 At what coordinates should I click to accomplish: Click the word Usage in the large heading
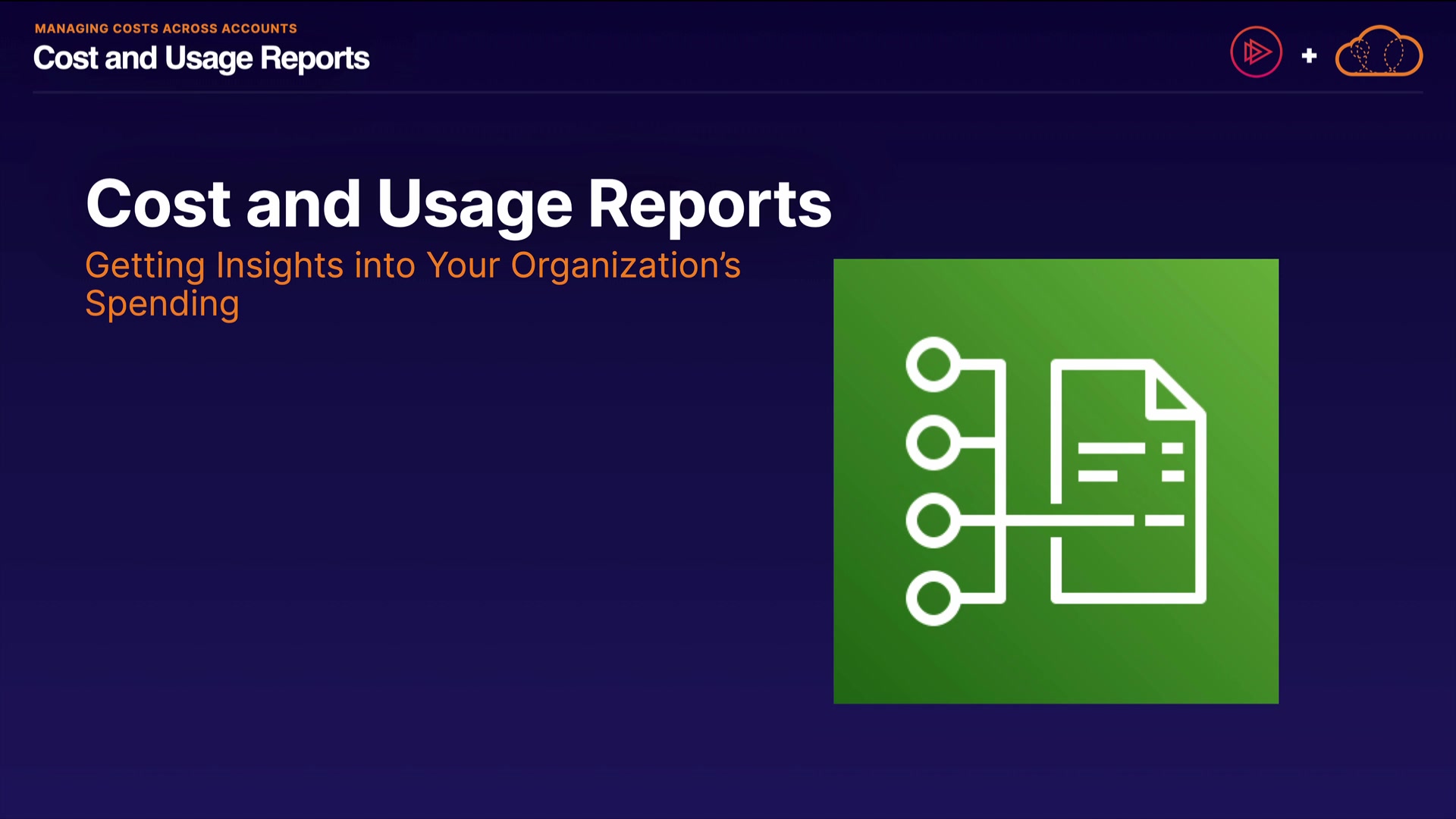474,203
